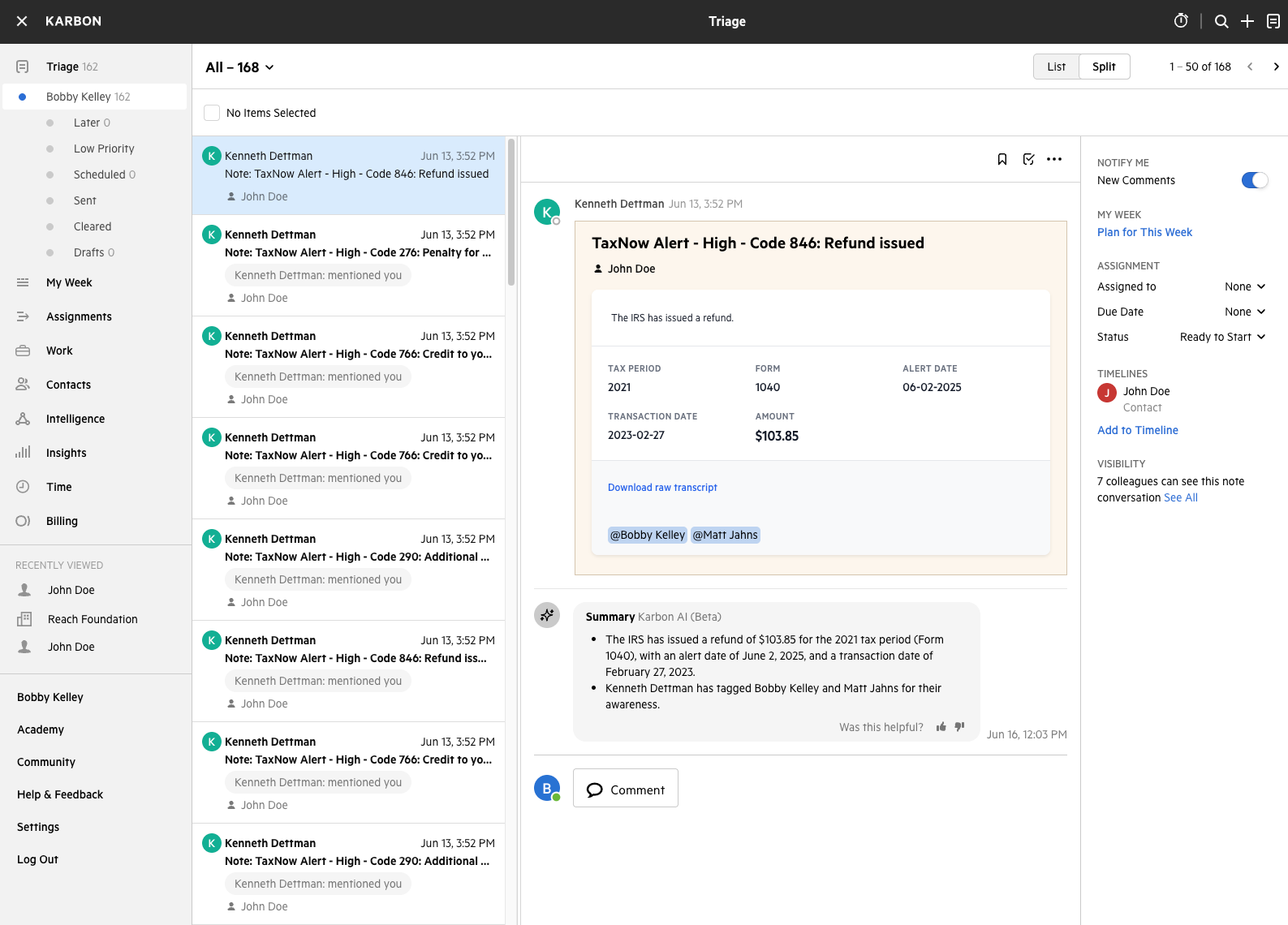The width and height of the screenshot is (1288, 925).
Task: Click the plus create-new icon
Action: click(1247, 21)
